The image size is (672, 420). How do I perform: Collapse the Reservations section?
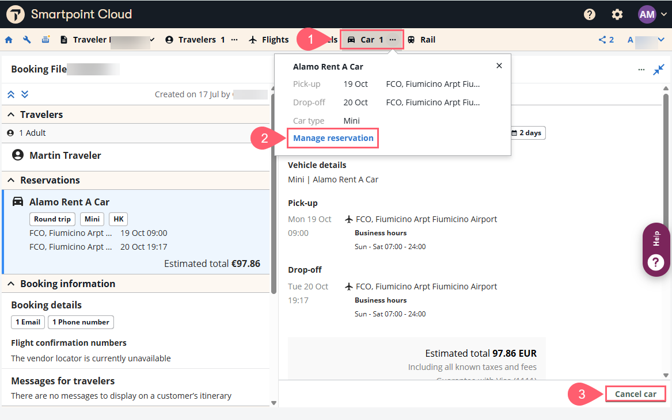pyautogui.click(x=11, y=180)
